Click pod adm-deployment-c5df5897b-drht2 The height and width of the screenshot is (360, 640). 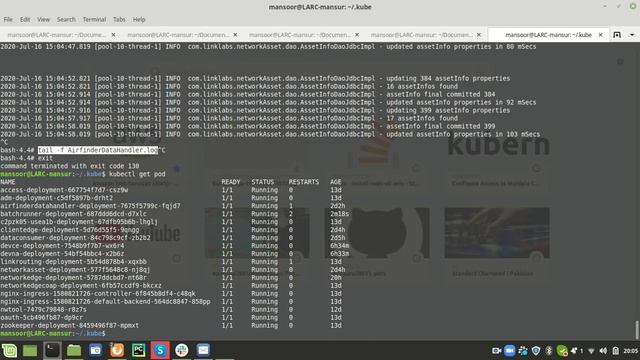click(57, 198)
